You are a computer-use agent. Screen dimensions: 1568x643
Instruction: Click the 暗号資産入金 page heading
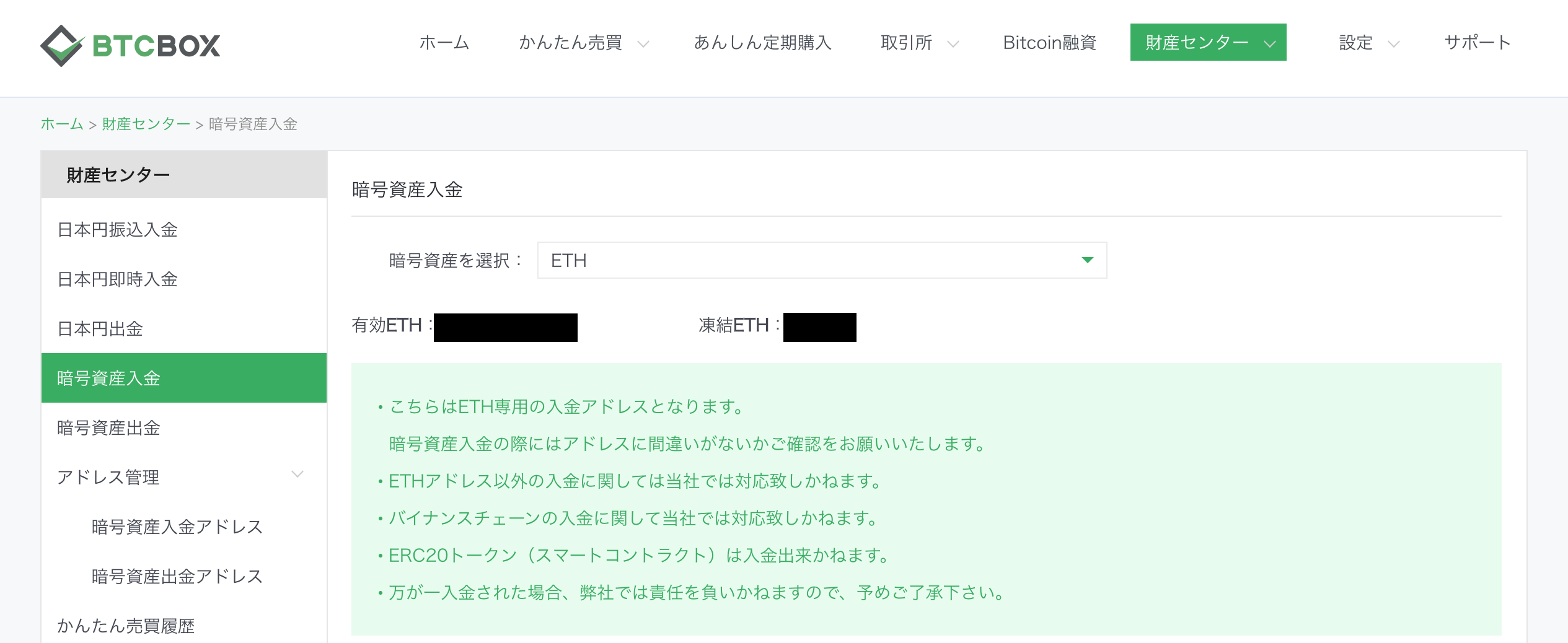pos(407,190)
